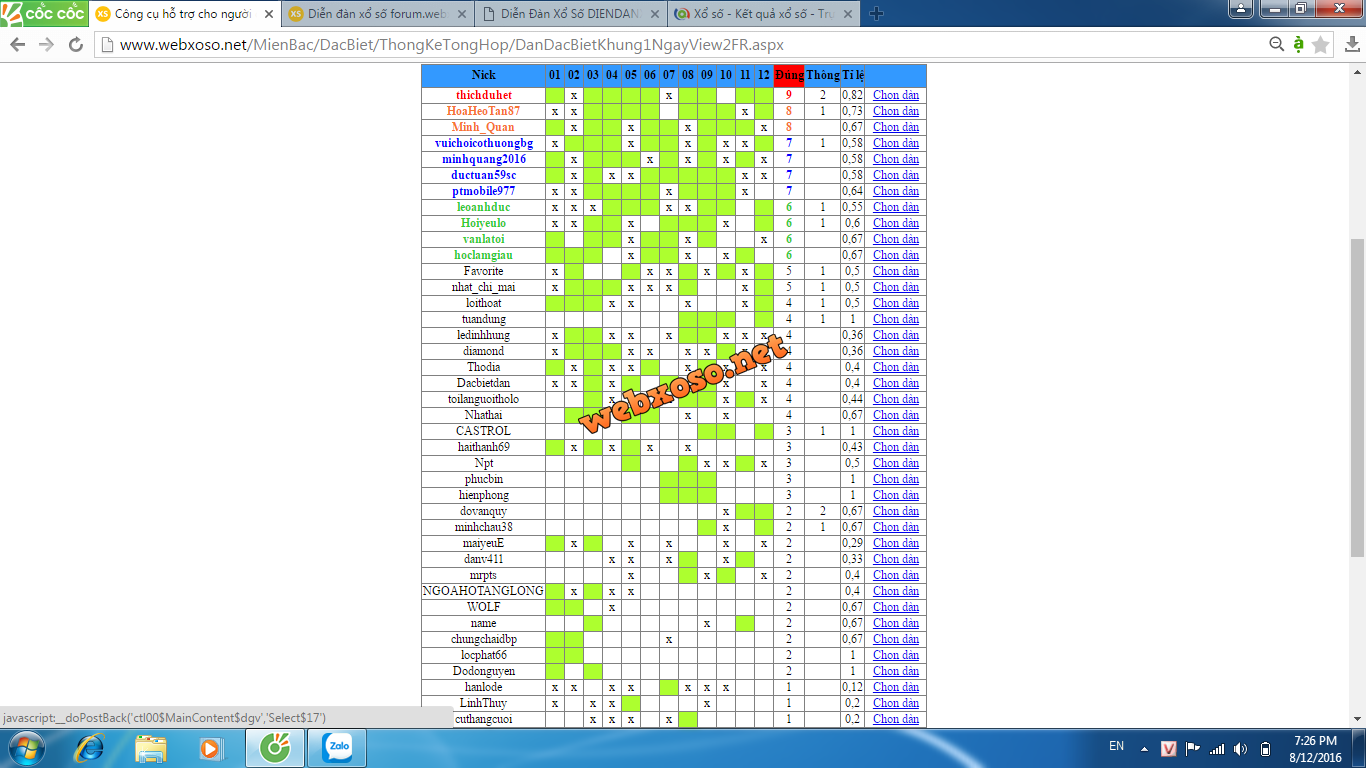Open the downloads arrow icon in the toolbar

tap(1352, 45)
